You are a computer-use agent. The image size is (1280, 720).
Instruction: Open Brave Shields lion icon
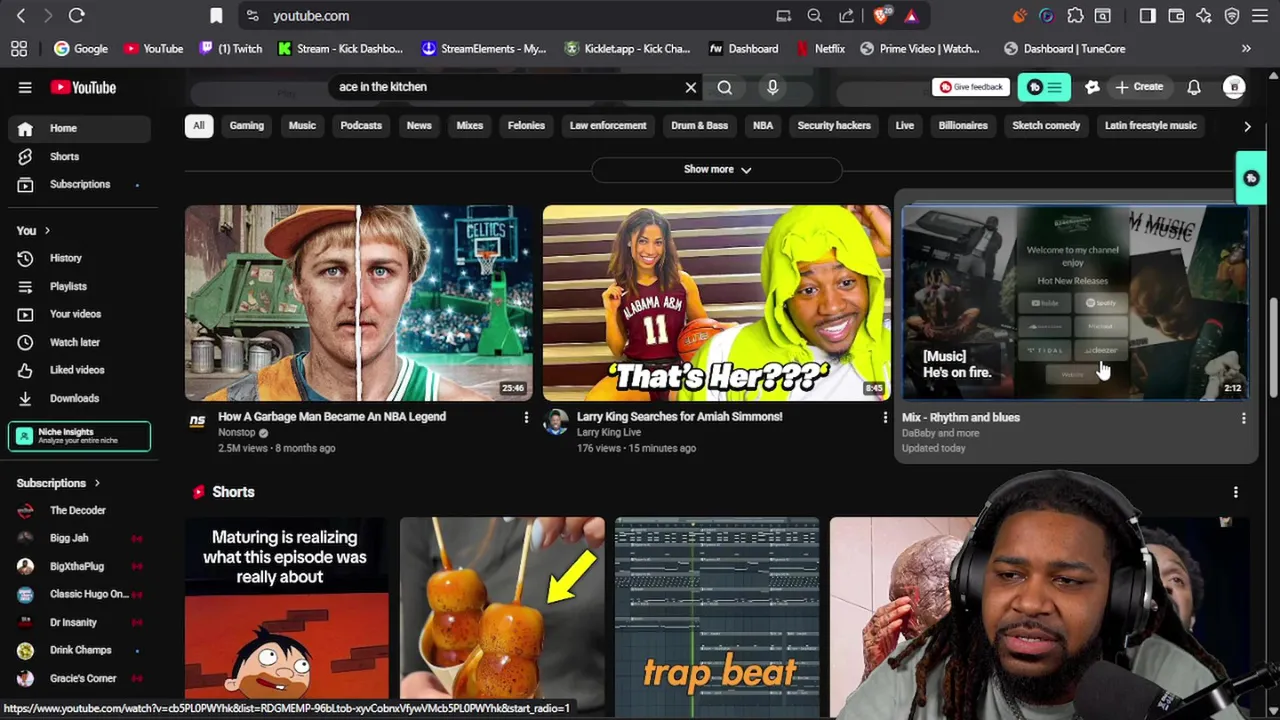click(x=881, y=16)
